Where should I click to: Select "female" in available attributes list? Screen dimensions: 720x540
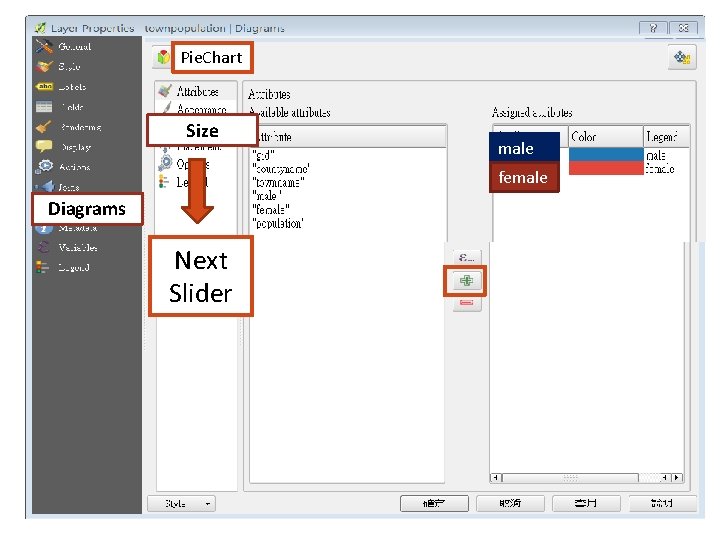(270, 210)
